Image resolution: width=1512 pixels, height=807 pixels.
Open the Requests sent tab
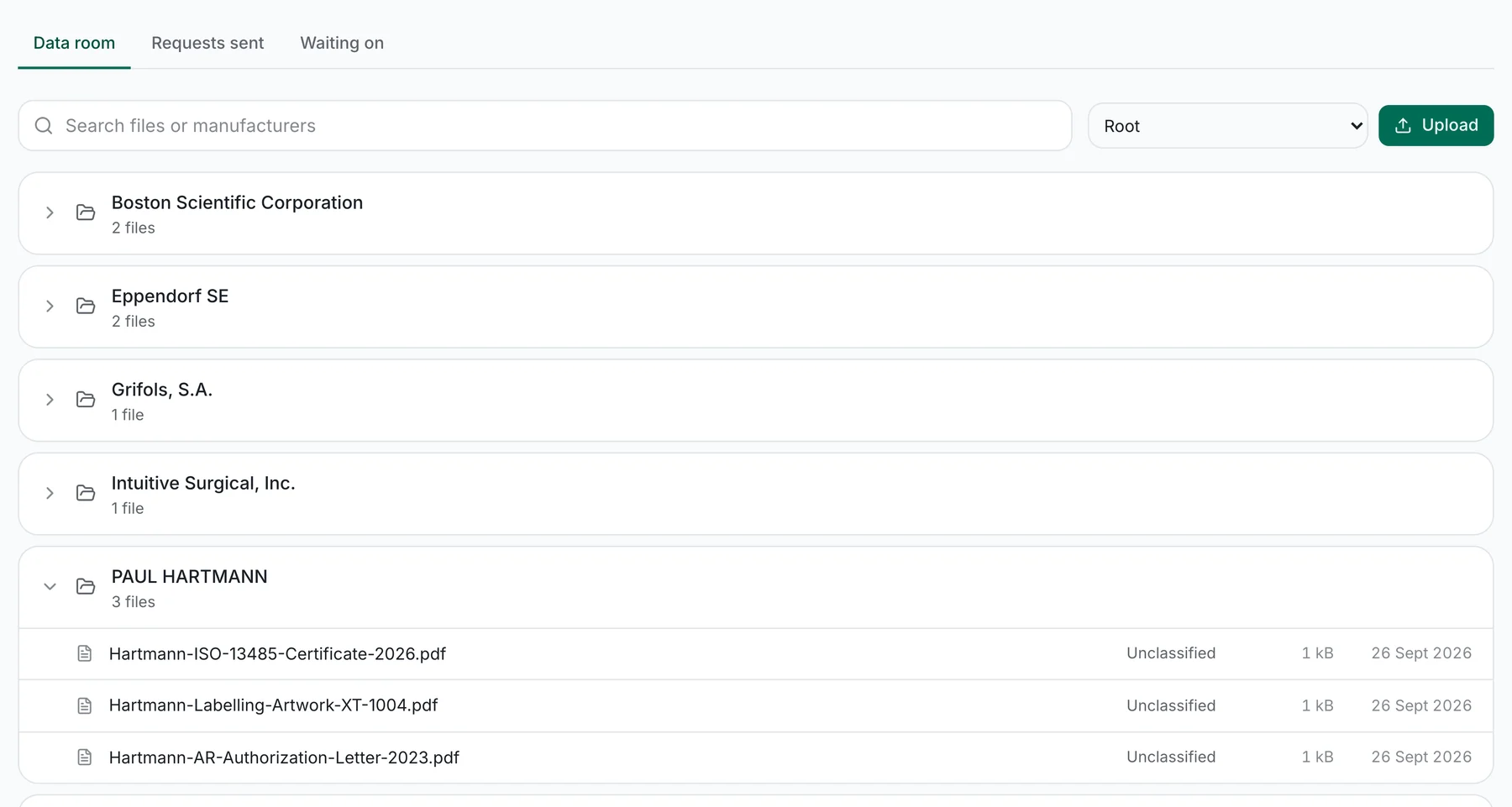pyautogui.click(x=207, y=43)
